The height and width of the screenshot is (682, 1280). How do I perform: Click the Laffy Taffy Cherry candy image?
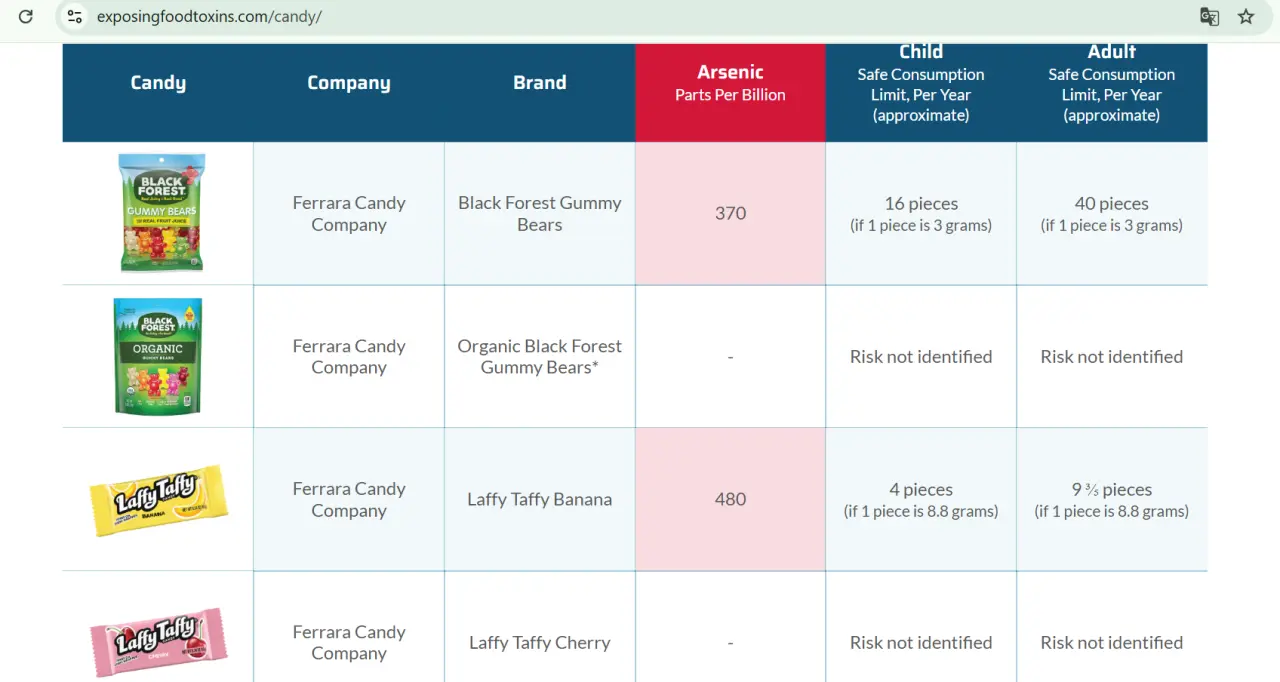[x=158, y=642]
